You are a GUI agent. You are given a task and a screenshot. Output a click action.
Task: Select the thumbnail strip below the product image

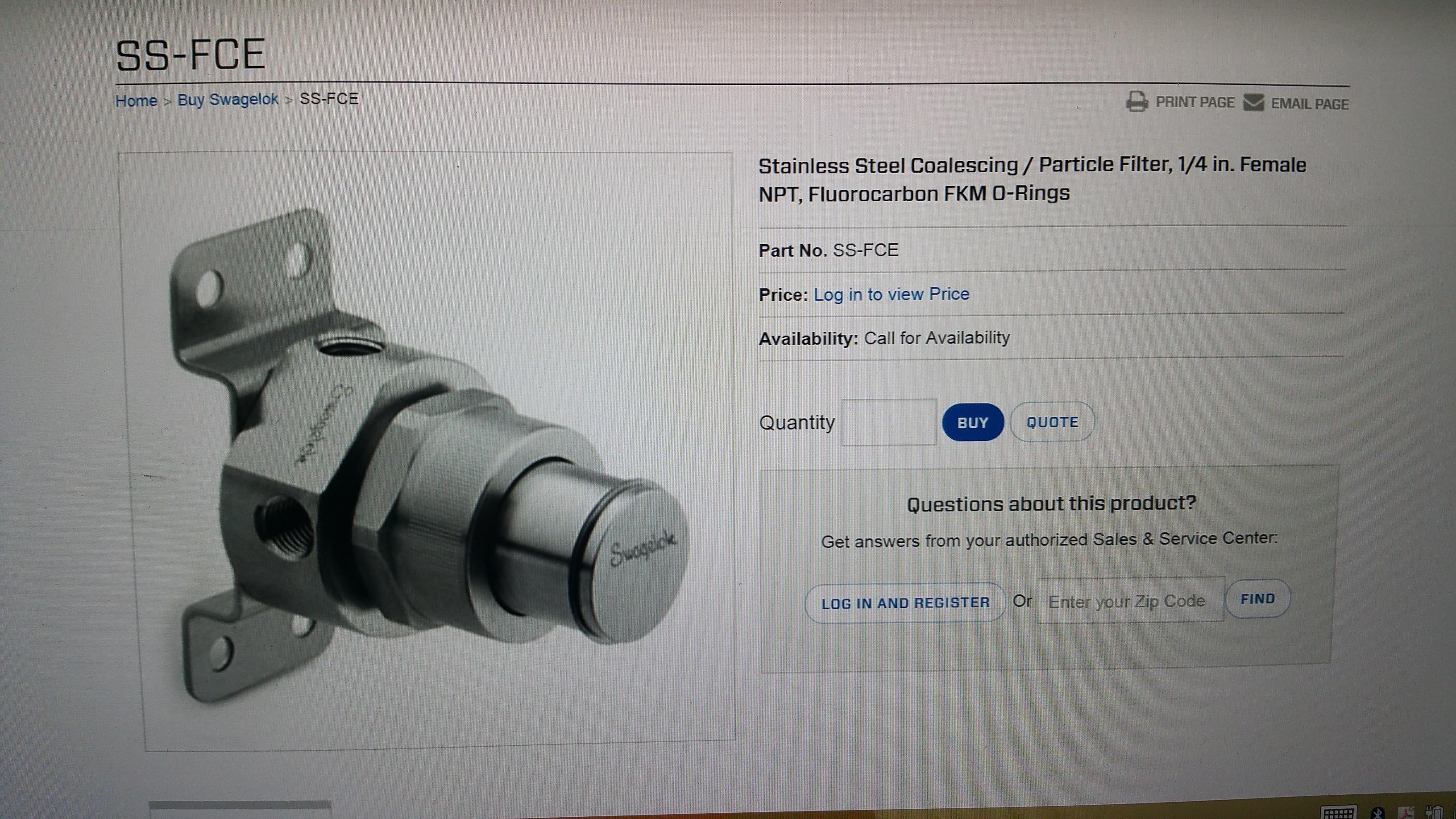click(240, 809)
